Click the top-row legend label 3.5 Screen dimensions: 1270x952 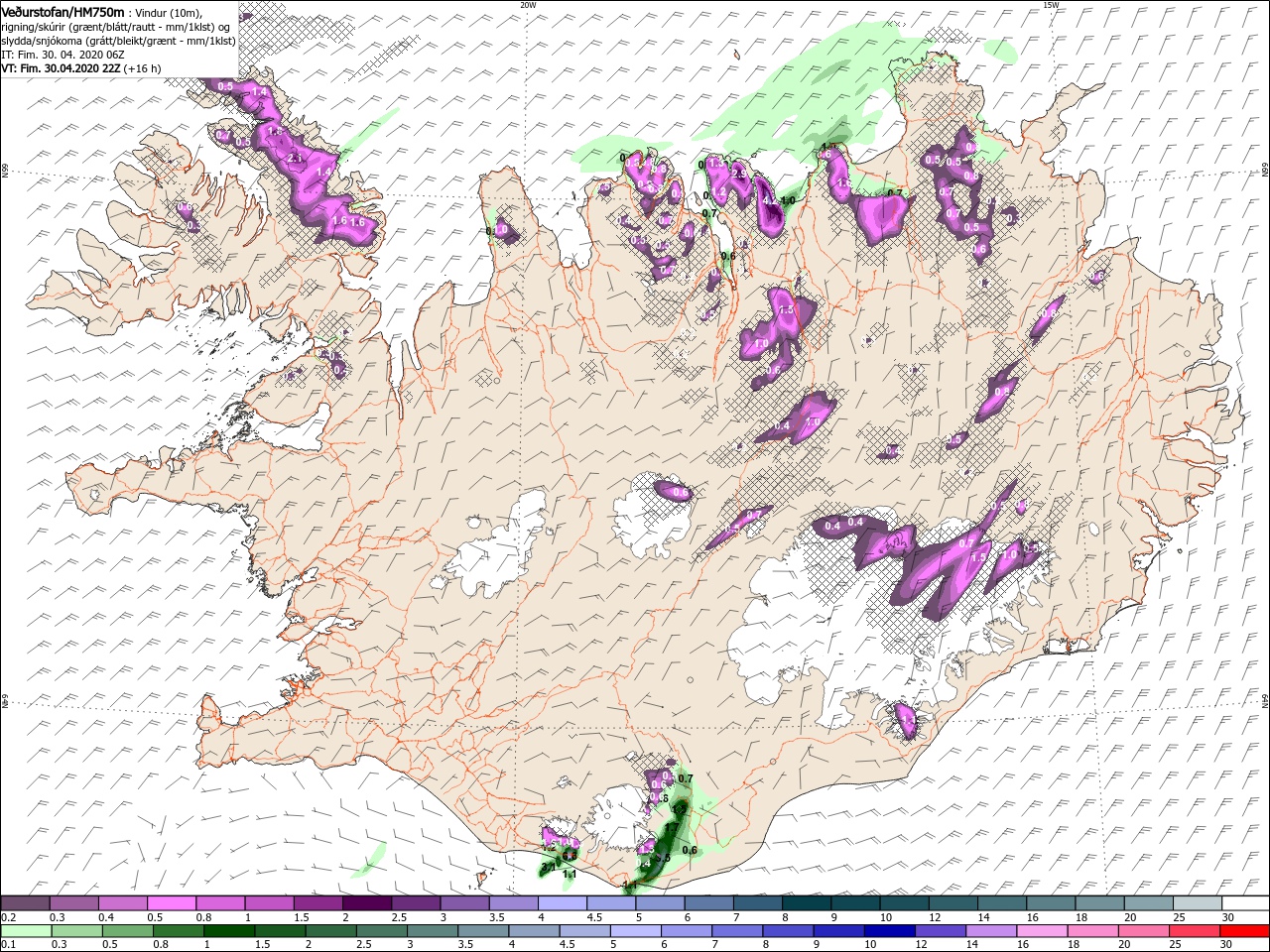coord(496,918)
